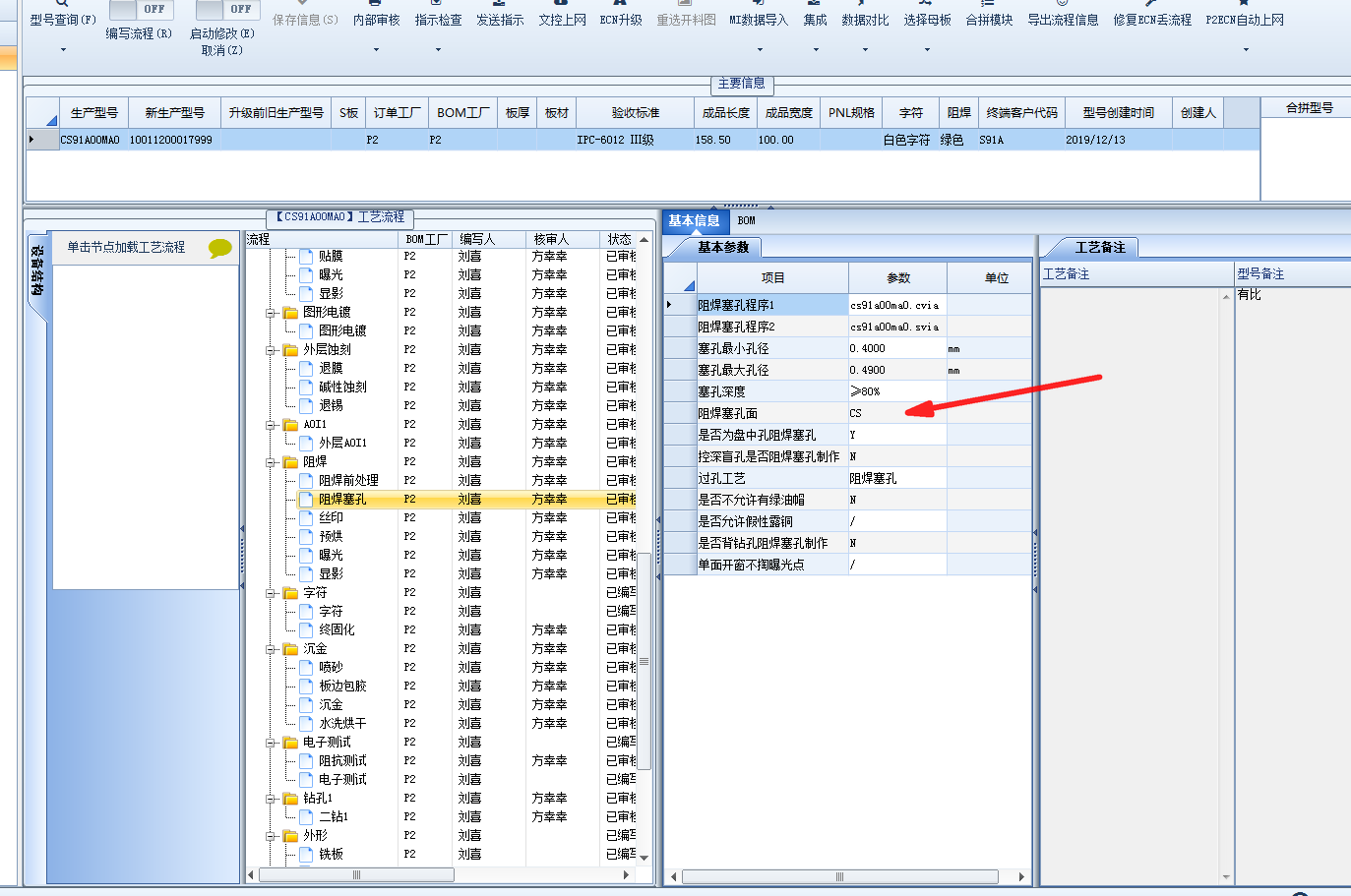Click the 阻焊塞孔面 value cell CS
The height and width of the screenshot is (896, 1351).
[x=896, y=413]
